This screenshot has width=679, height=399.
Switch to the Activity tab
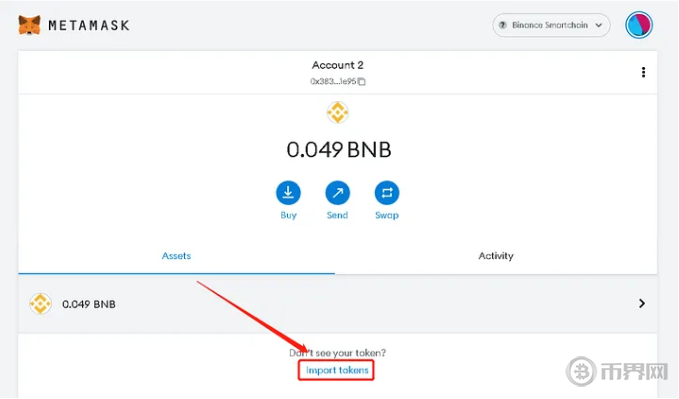(496, 256)
